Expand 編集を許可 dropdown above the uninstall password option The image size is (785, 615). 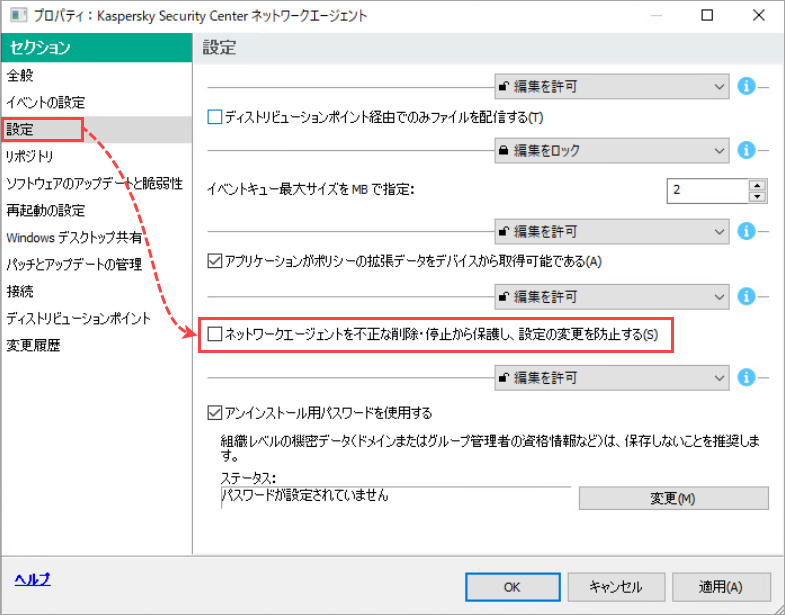(611, 379)
